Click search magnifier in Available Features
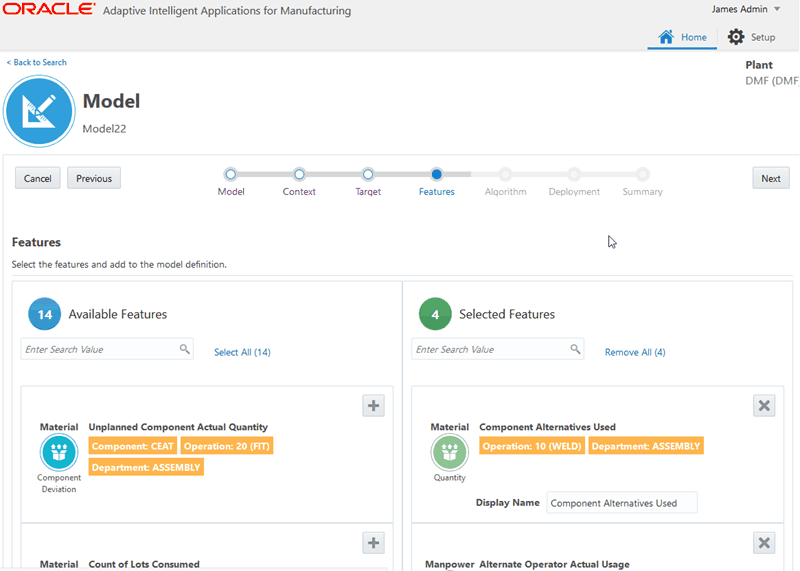This screenshot has width=800, height=571. pos(185,350)
